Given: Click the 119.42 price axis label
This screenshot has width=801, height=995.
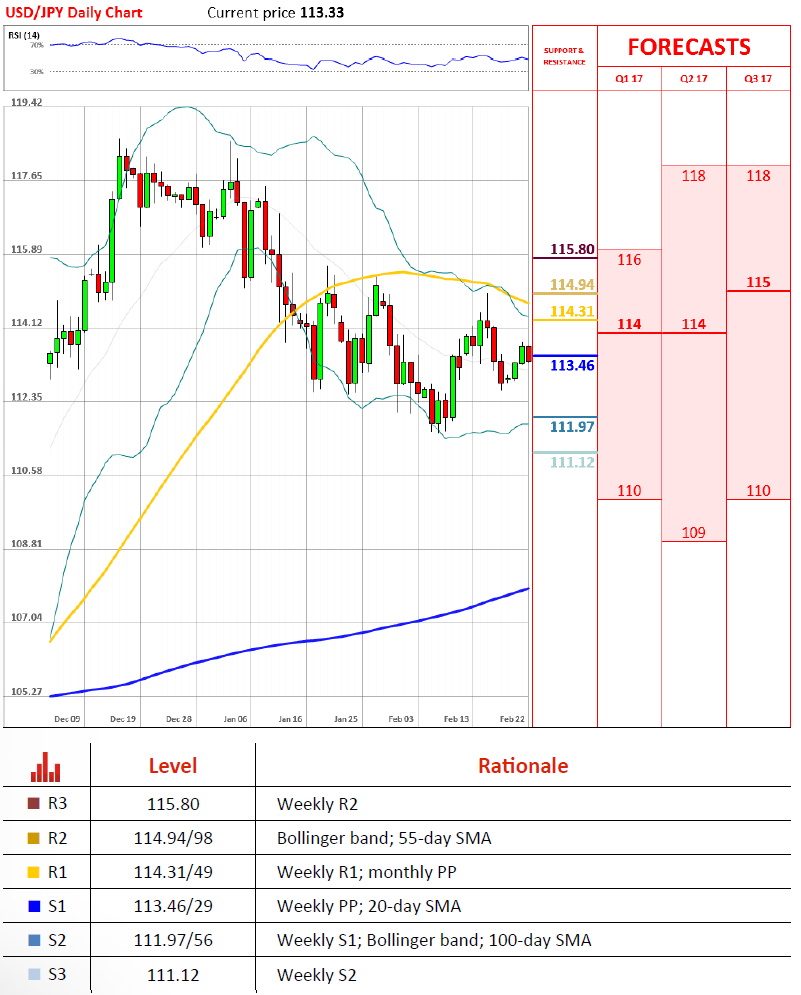Looking at the screenshot, I should [27, 102].
